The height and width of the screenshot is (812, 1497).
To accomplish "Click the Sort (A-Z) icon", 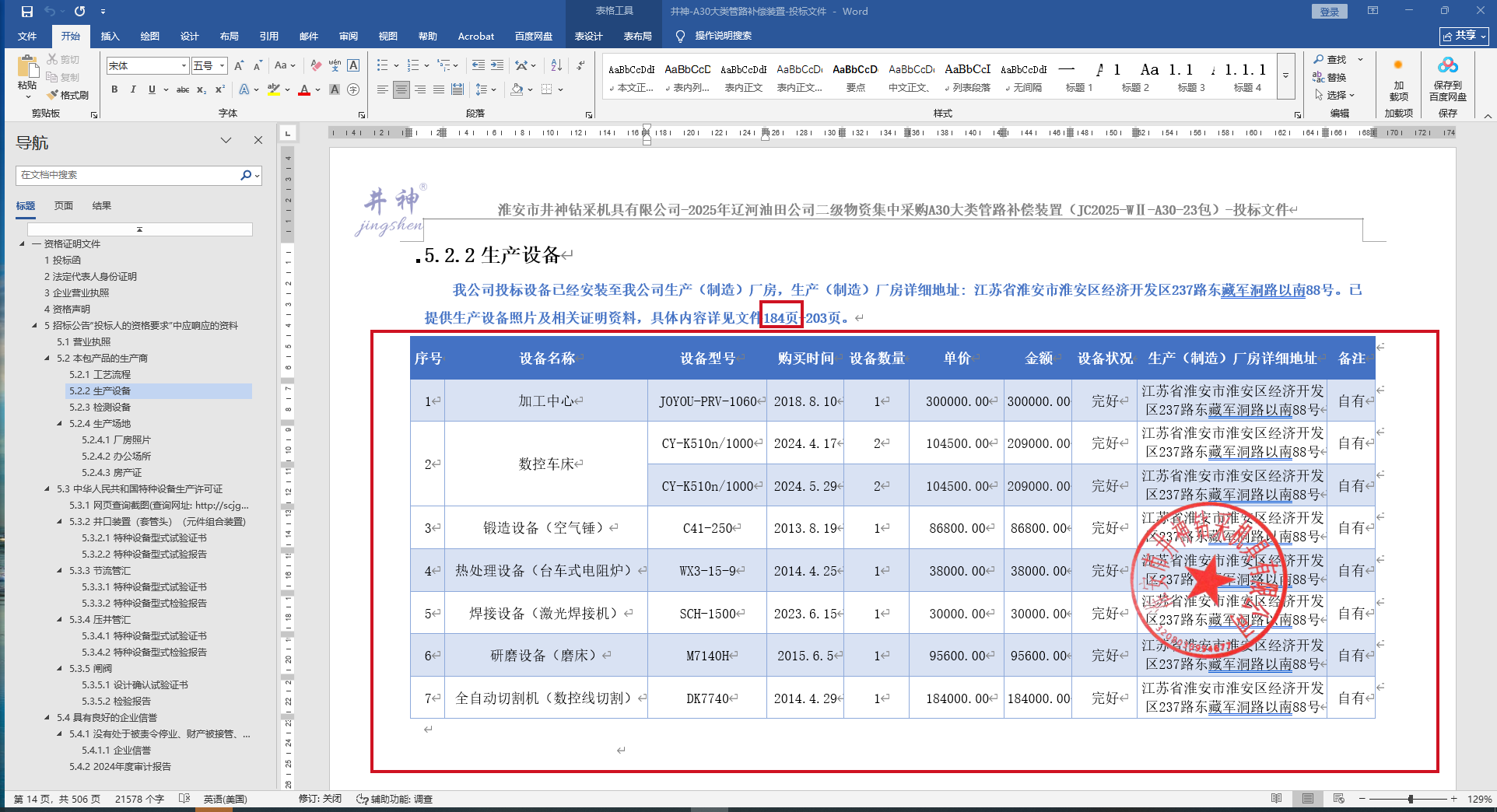I will [x=556, y=65].
